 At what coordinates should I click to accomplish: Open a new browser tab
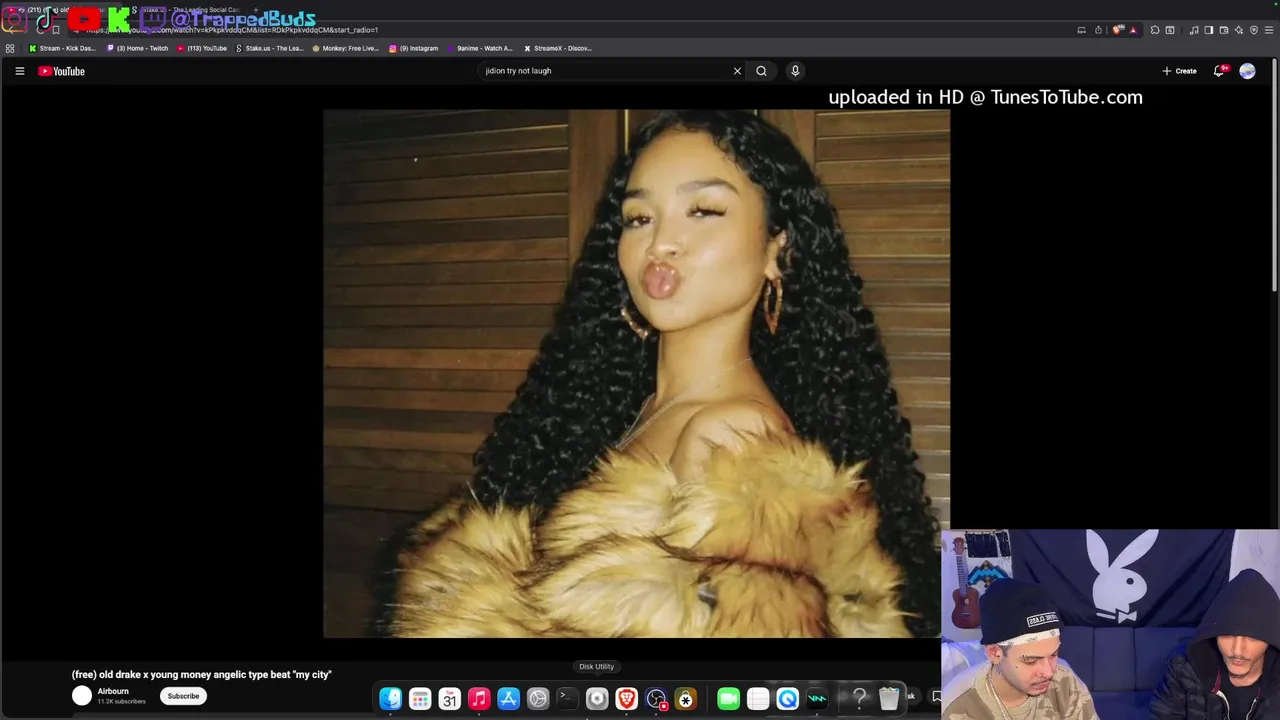tap(256, 10)
